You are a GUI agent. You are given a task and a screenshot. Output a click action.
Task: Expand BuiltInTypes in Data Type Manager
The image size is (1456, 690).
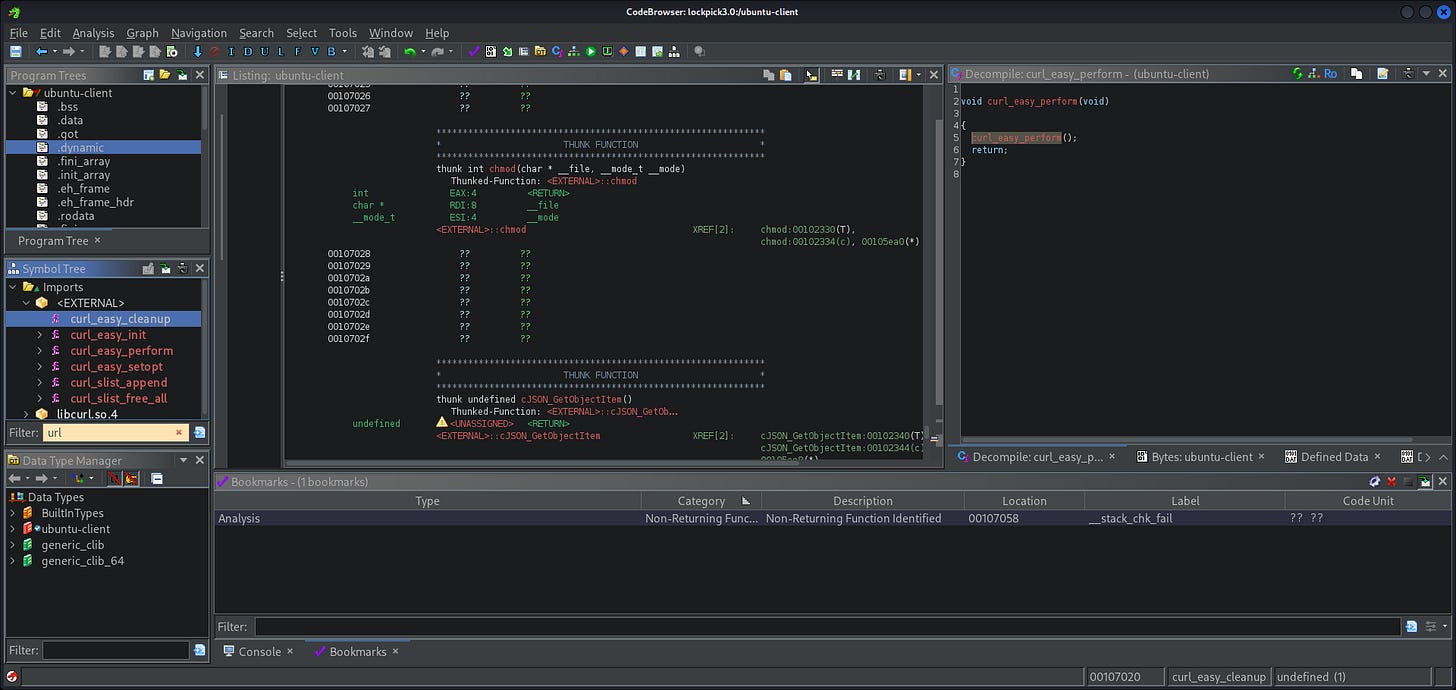(13, 513)
